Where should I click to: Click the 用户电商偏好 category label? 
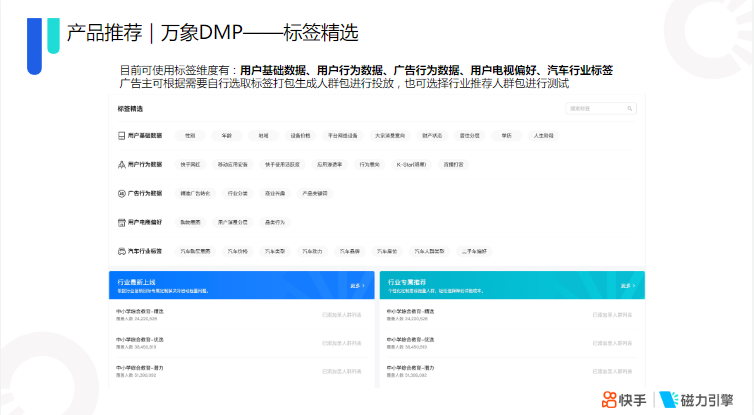[x=145, y=223]
